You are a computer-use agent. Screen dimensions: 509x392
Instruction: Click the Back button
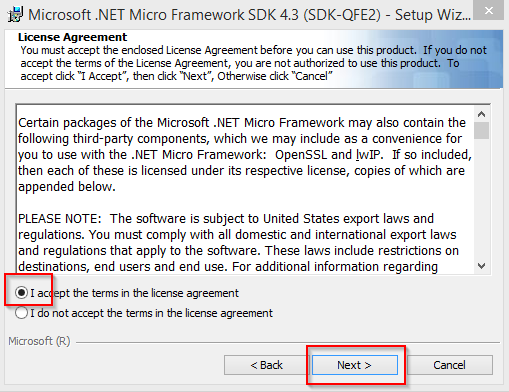pos(266,365)
